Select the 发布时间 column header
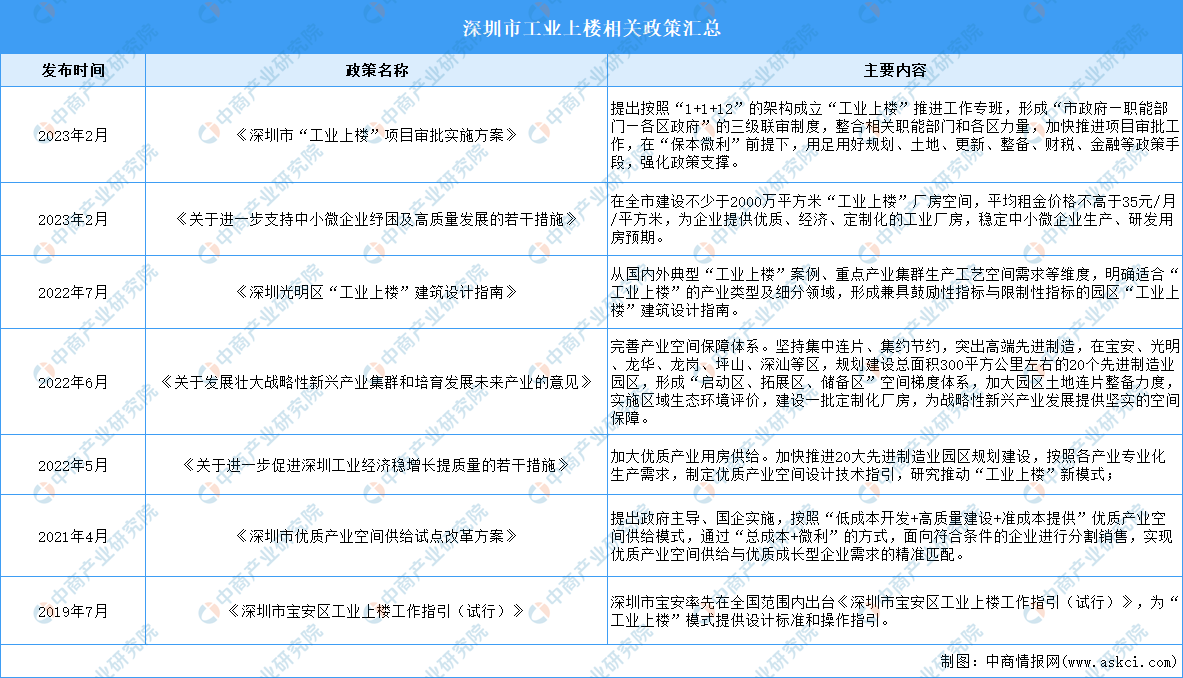Screen dimensions: 1183x678 coord(73,70)
